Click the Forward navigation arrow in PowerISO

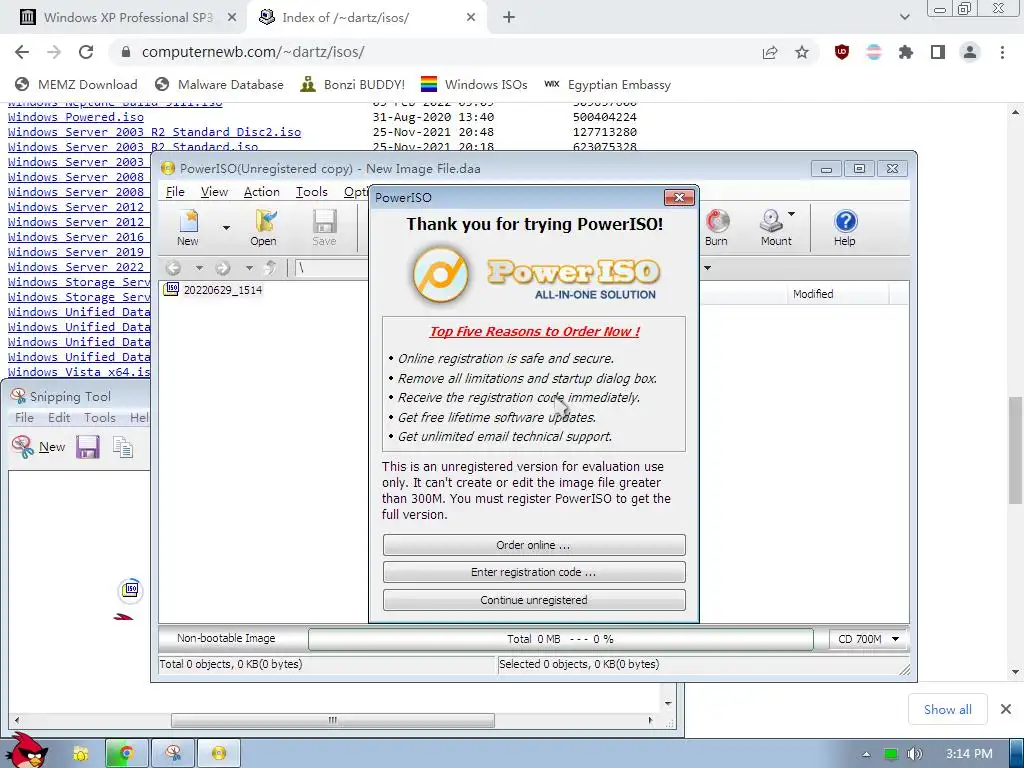pos(223,268)
